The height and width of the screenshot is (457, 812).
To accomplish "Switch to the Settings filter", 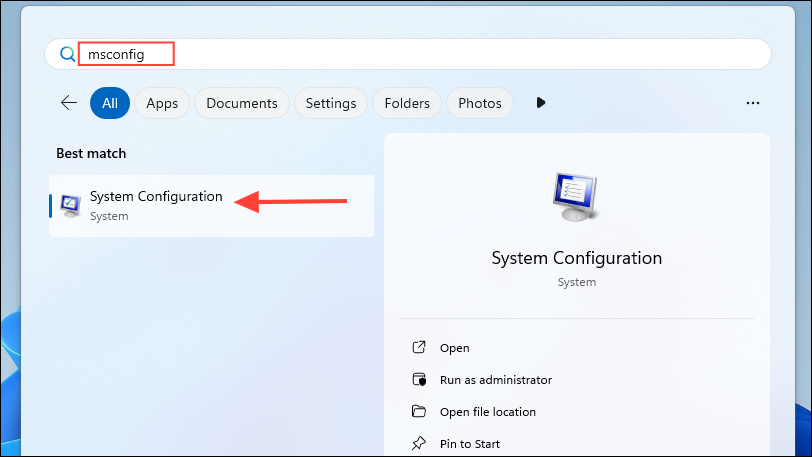I will 331,103.
